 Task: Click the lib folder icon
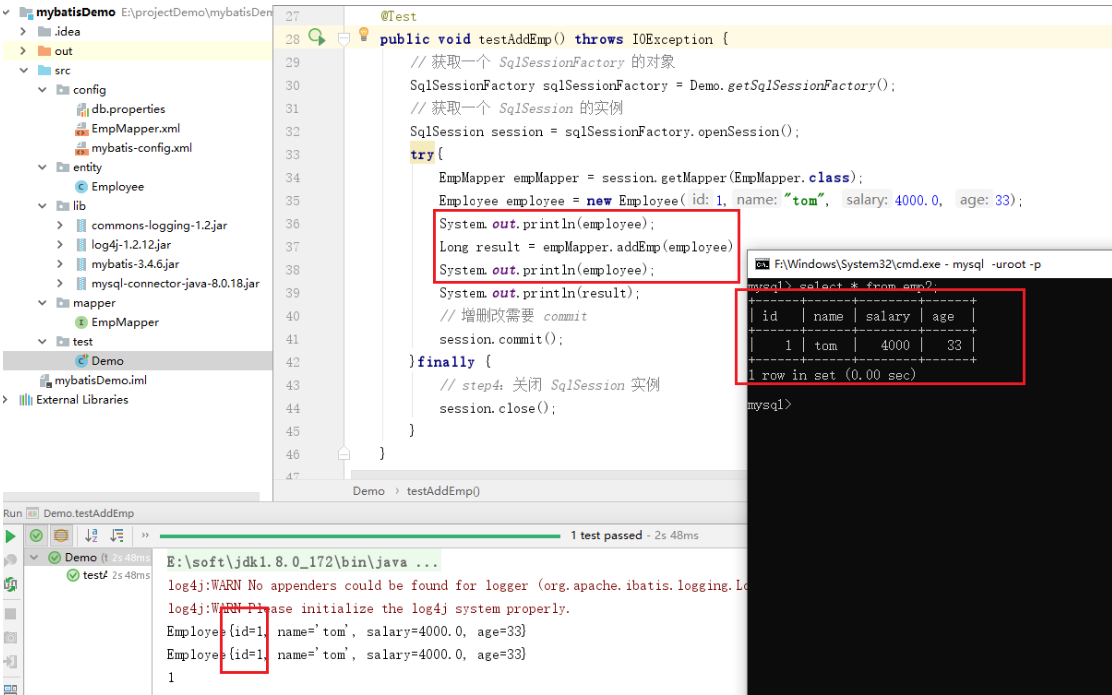[62, 206]
